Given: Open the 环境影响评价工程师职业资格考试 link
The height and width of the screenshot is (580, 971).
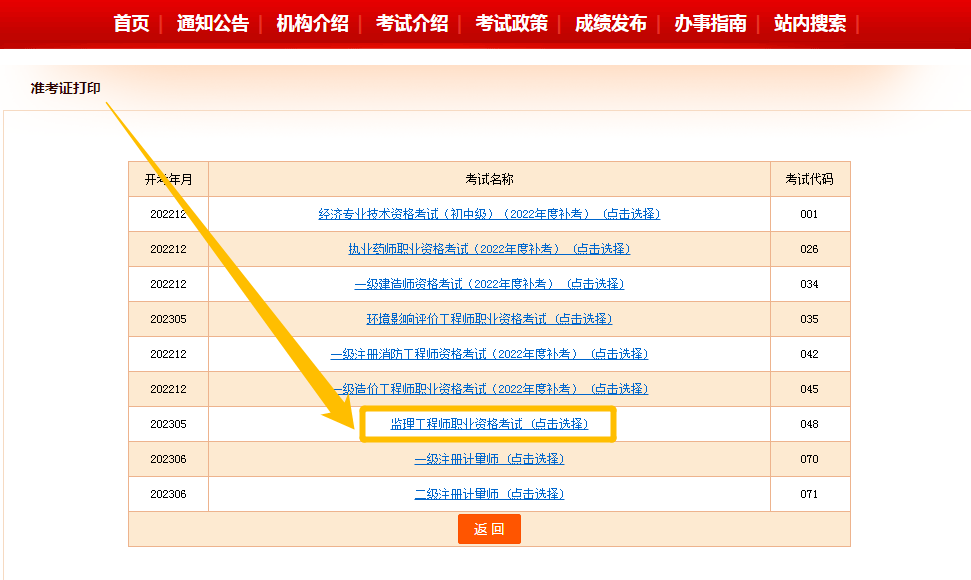Looking at the screenshot, I should coord(489,319).
